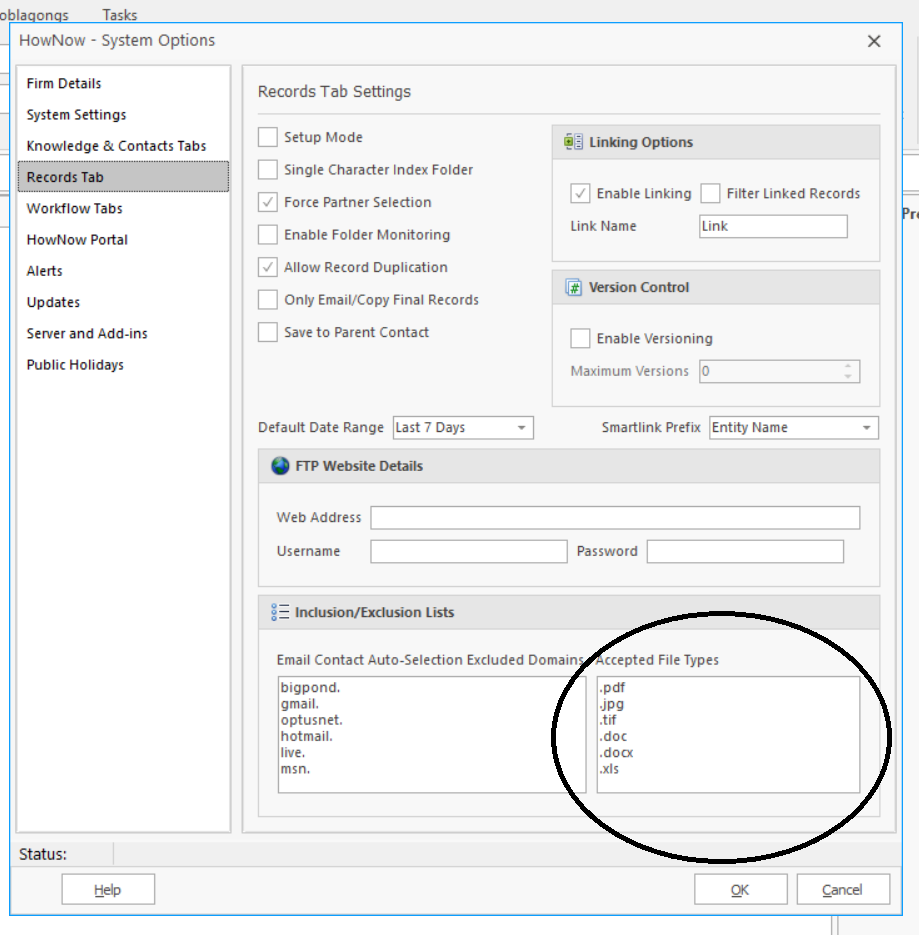
Task: Select 'gmail.' in Excluded Domains
Action: (x=300, y=704)
